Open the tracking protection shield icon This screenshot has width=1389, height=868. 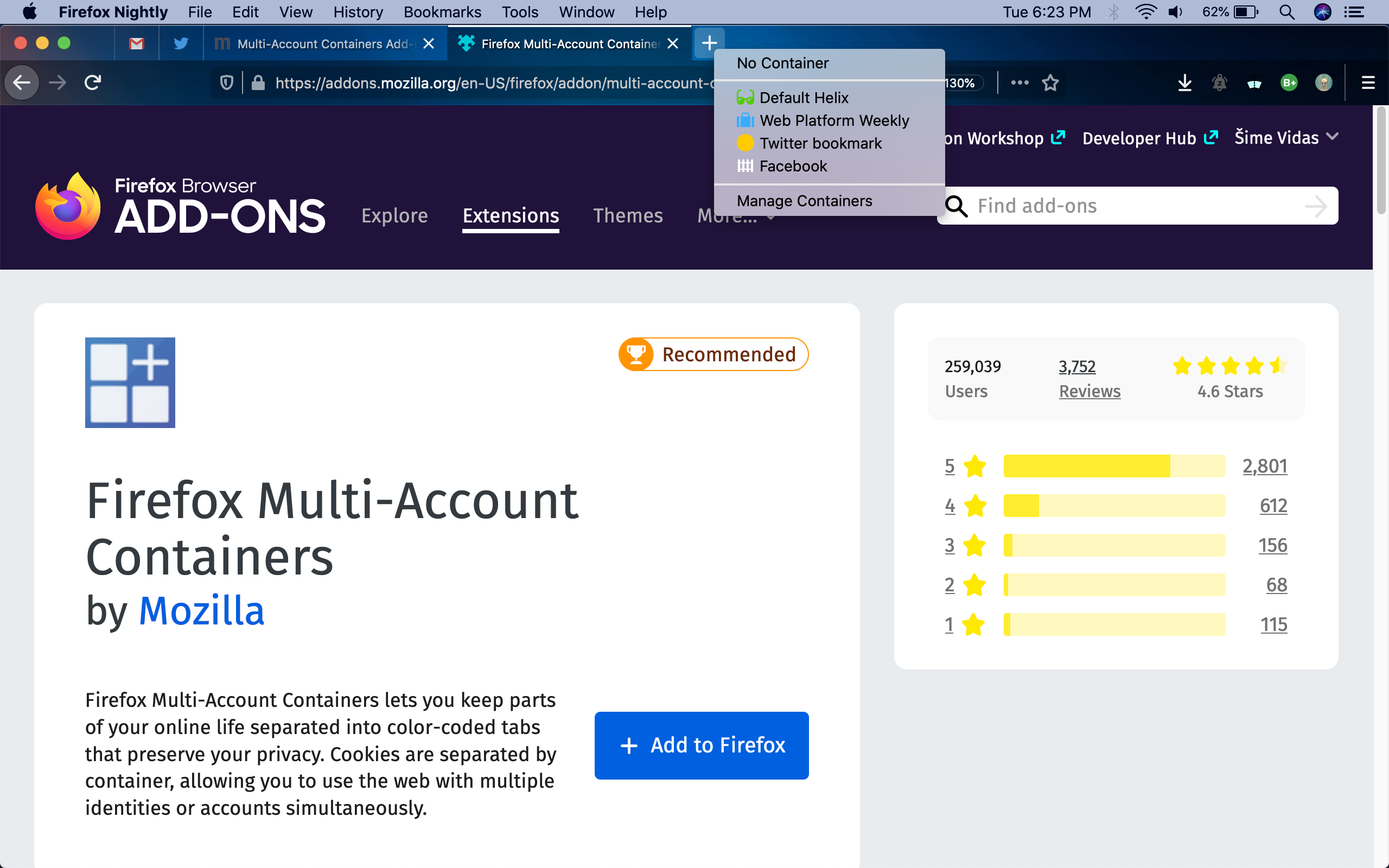pos(227,82)
